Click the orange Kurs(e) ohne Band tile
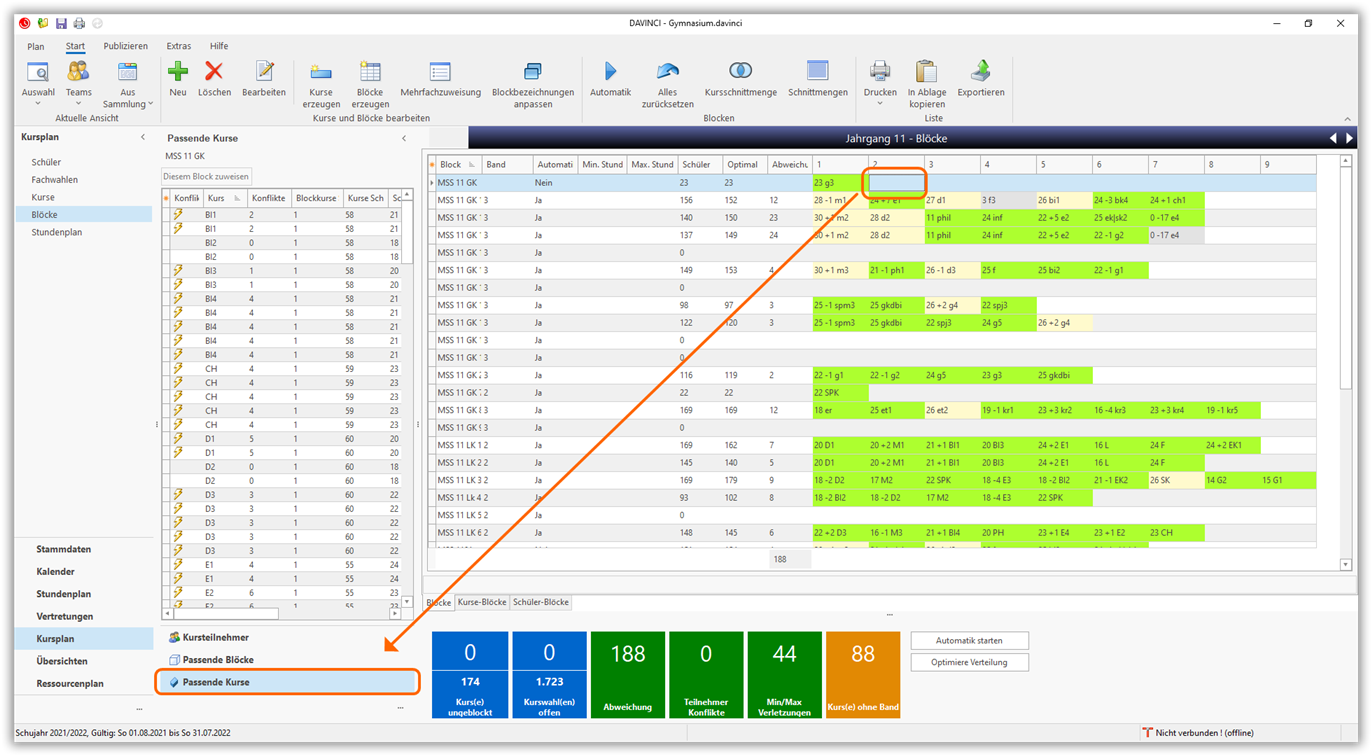The height and width of the screenshot is (756, 1372). point(862,675)
